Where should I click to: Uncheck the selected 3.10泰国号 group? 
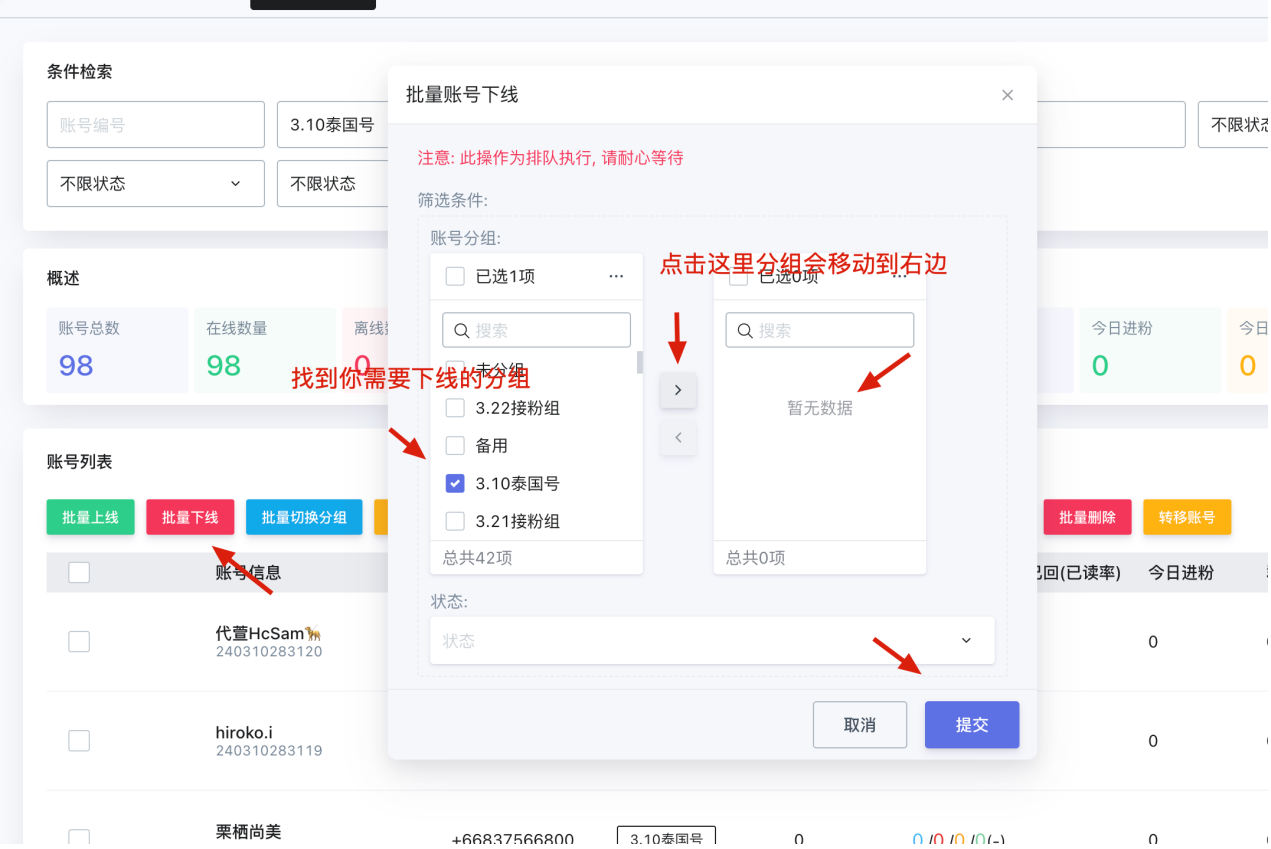tap(455, 483)
